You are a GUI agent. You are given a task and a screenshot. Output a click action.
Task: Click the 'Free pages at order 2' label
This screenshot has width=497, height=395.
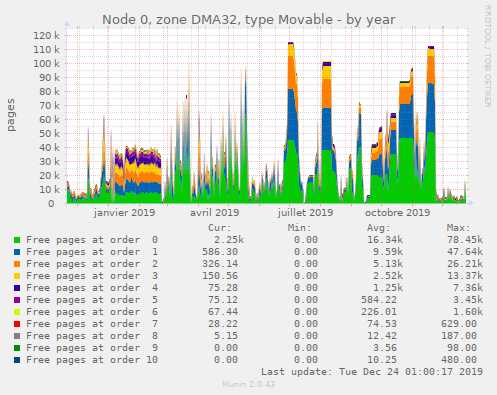(x=92, y=264)
